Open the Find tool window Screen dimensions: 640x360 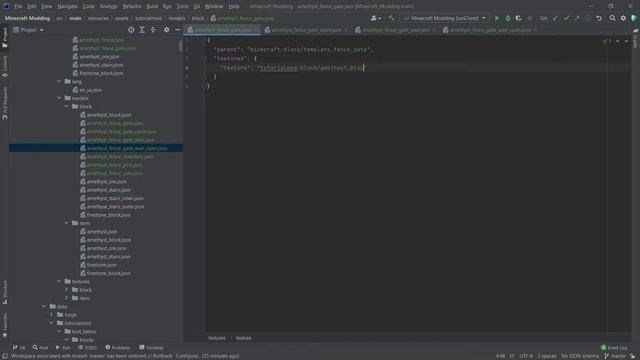pyautogui.click(x=40, y=348)
